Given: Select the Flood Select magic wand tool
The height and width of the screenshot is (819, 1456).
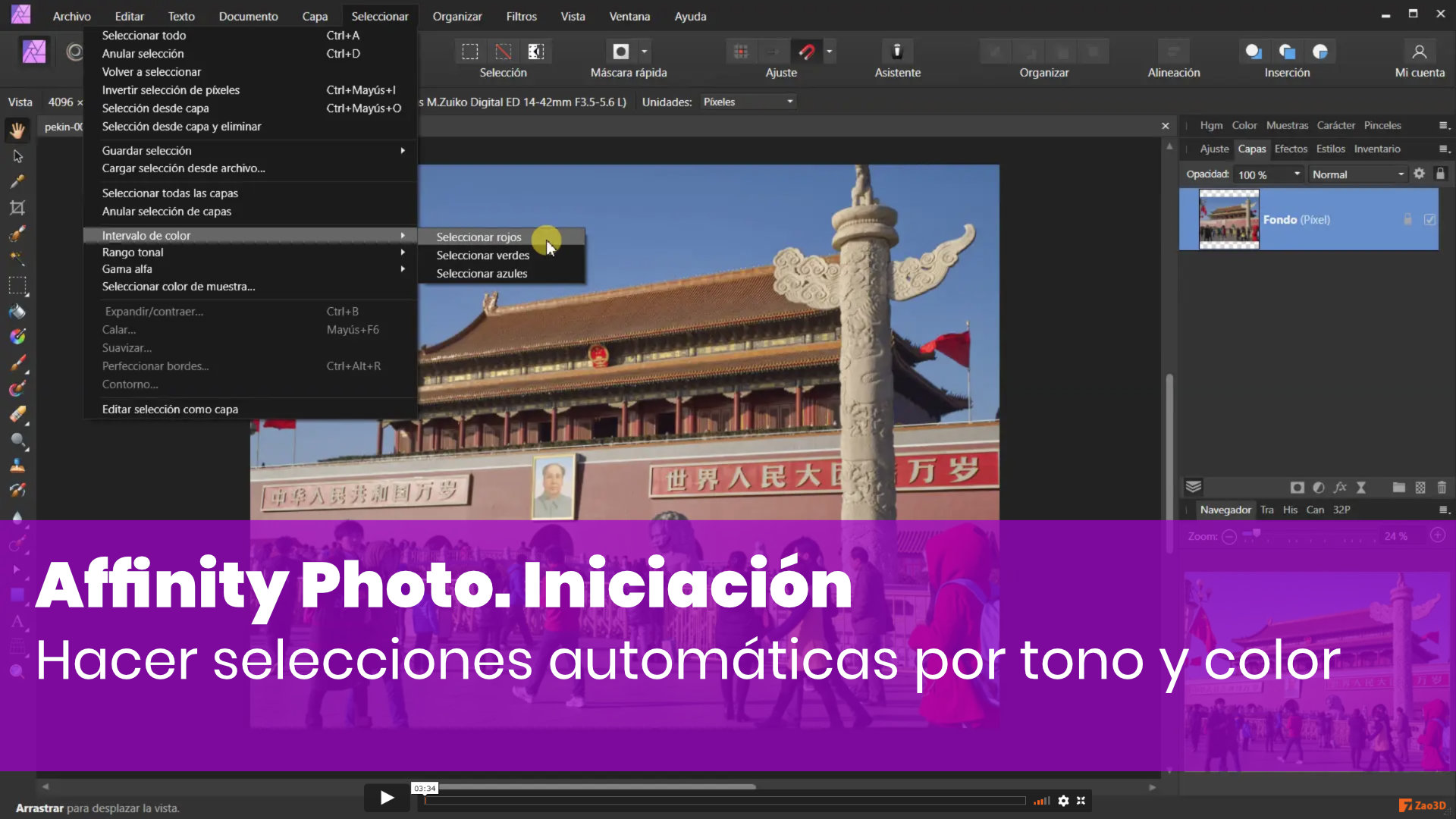Looking at the screenshot, I should tap(17, 259).
